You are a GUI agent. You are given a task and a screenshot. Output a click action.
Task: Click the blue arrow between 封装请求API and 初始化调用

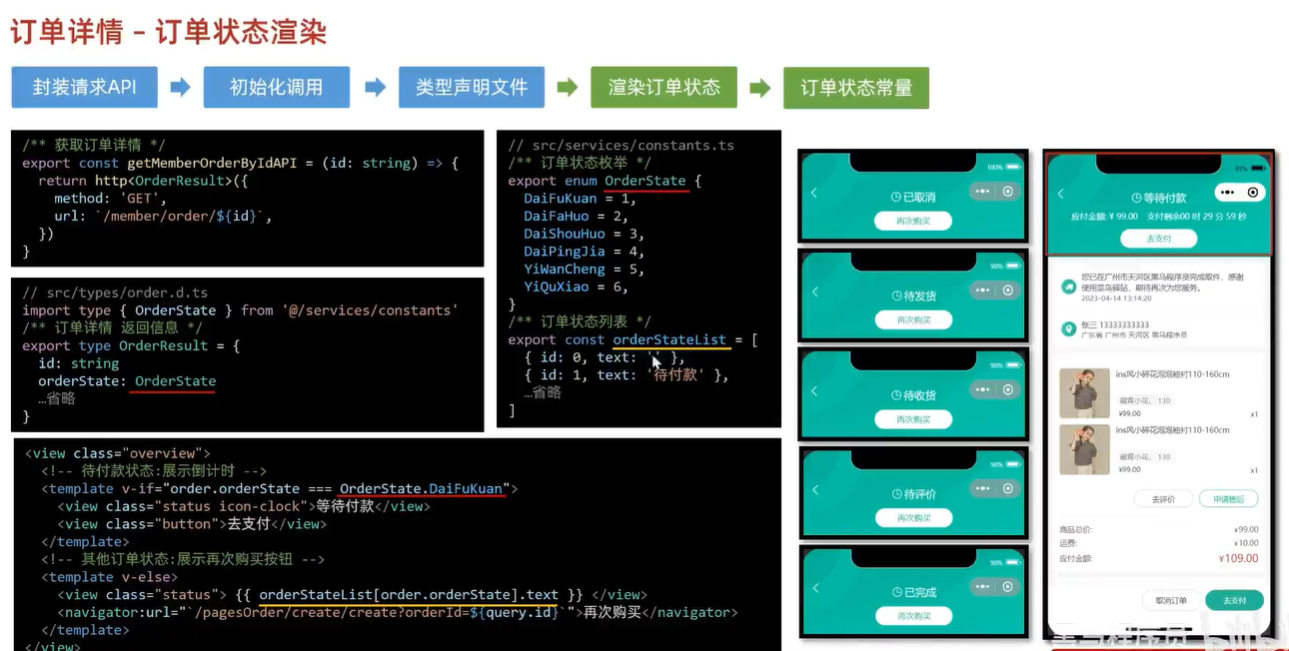tap(180, 88)
